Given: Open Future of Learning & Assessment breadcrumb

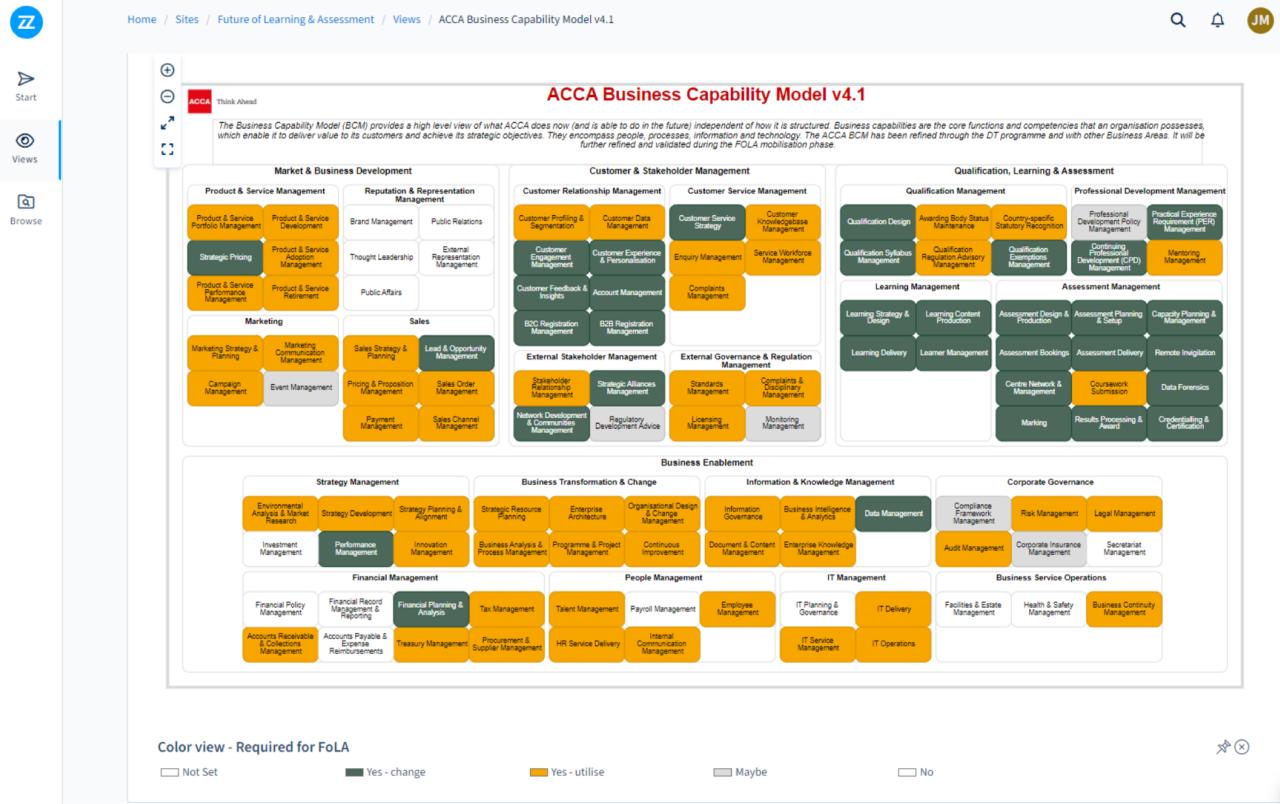Looking at the screenshot, I should click(x=296, y=19).
